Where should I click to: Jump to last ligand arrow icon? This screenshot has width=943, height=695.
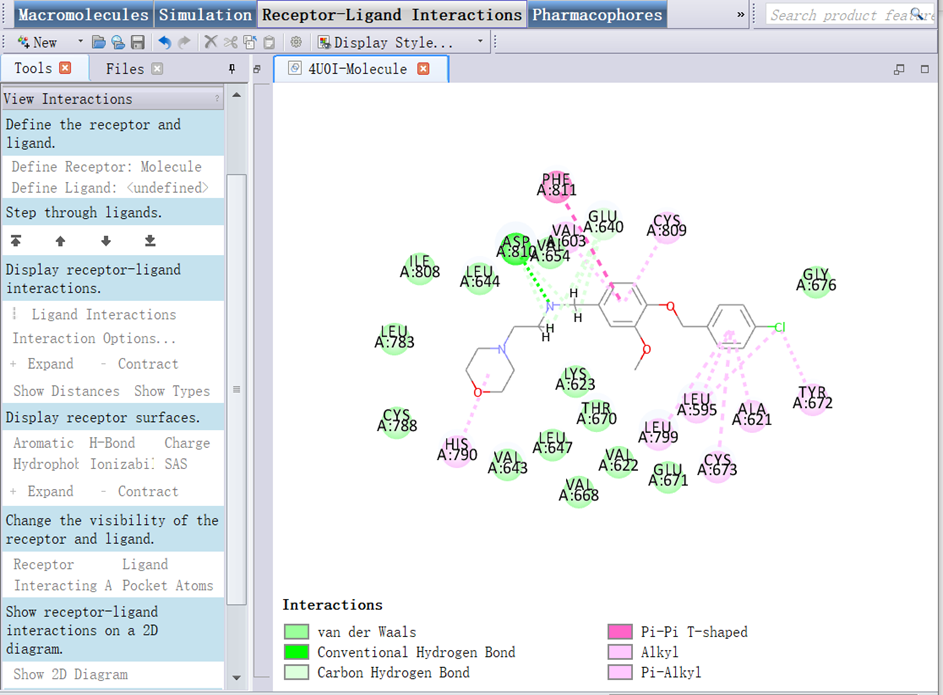coord(150,241)
